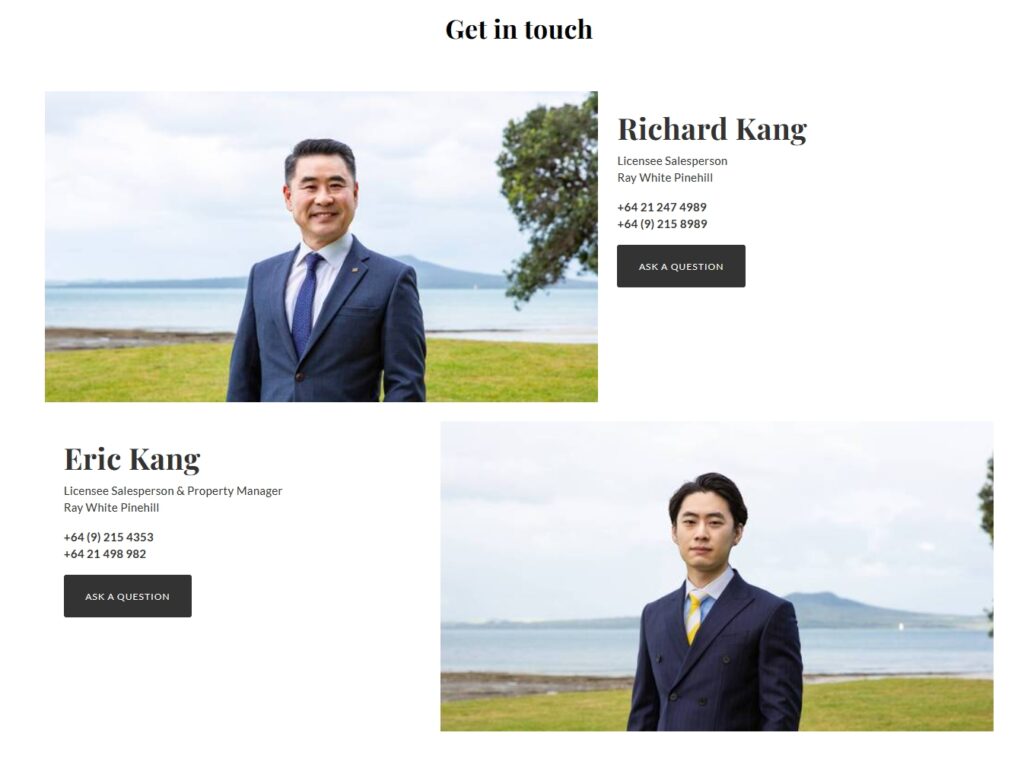1024x758 pixels.
Task: Call Richard's mobile +64 21 247 4989
Action: (662, 207)
